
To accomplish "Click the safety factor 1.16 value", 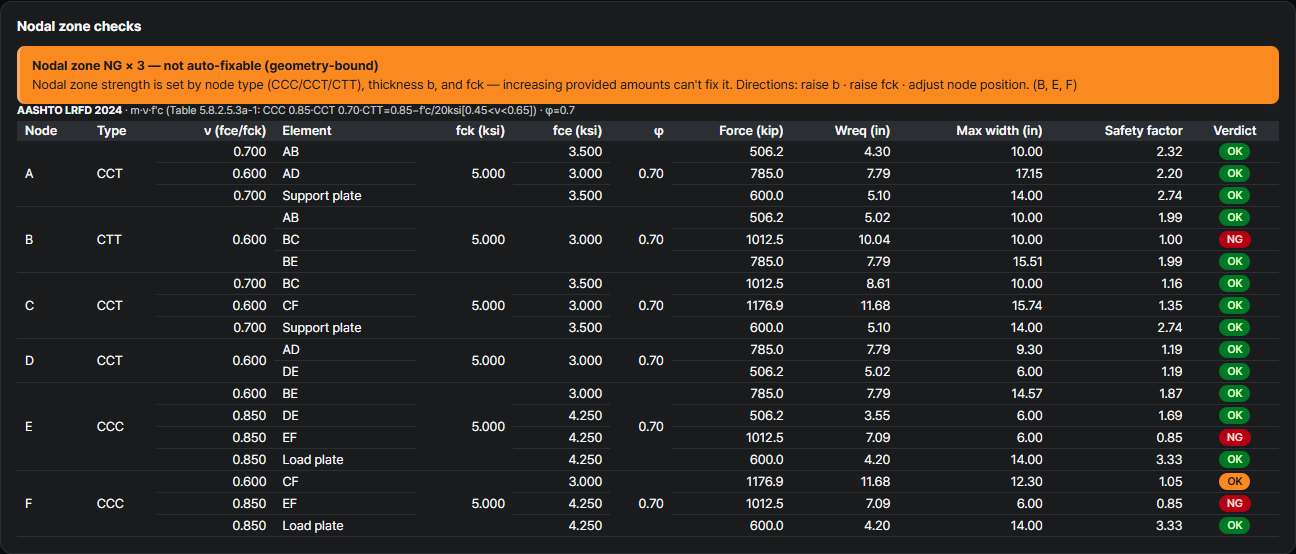I will 1170,284.
